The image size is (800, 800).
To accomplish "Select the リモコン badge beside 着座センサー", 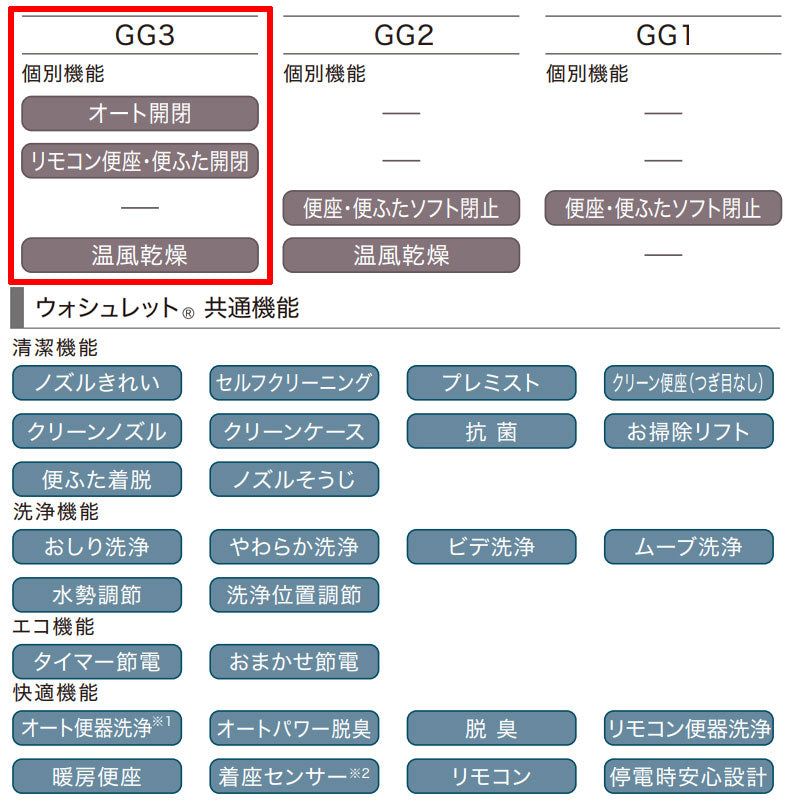I will pos(491,777).
